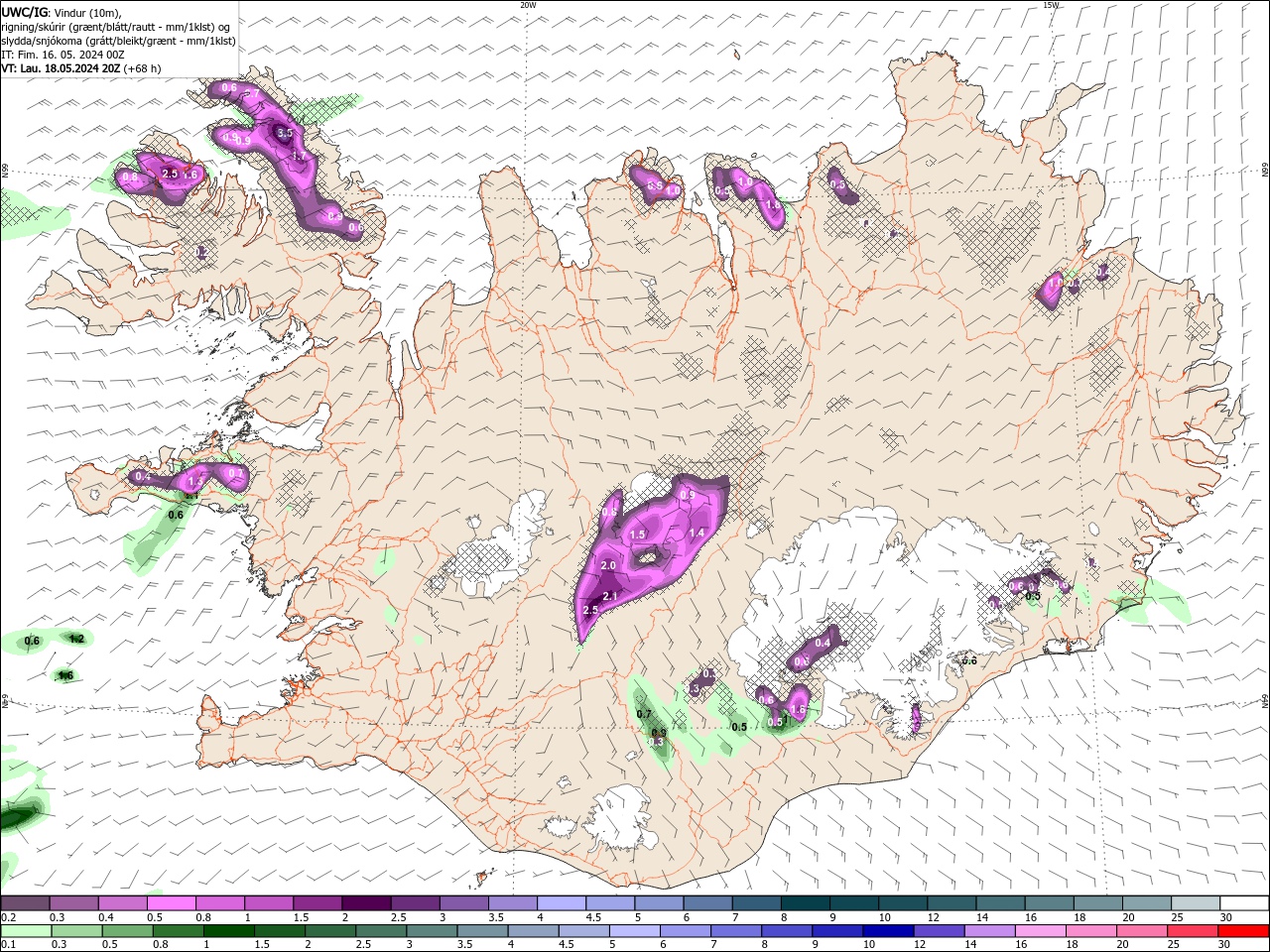Viewport: 1270px width, 952px height.
Task: Click the 20W longitude label
Action: click(x=528, y=5)
